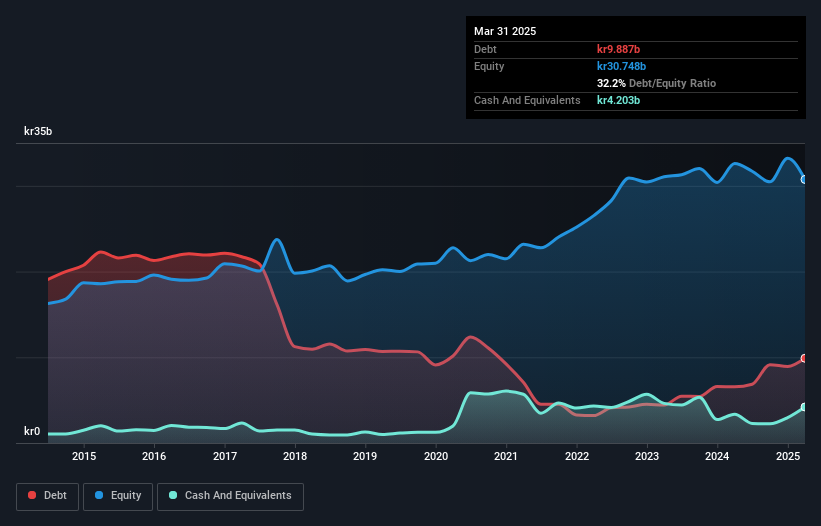Toggle the Equity series legend button
Image resolution: width=821 pixels, height=526 pixels.
(118, 496)
